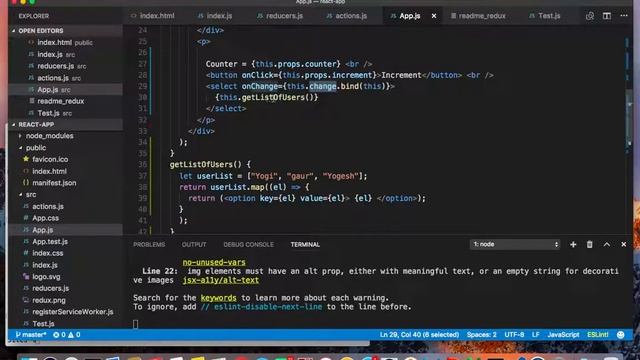Click the master branch indicator in status bar

pos(31,335)
